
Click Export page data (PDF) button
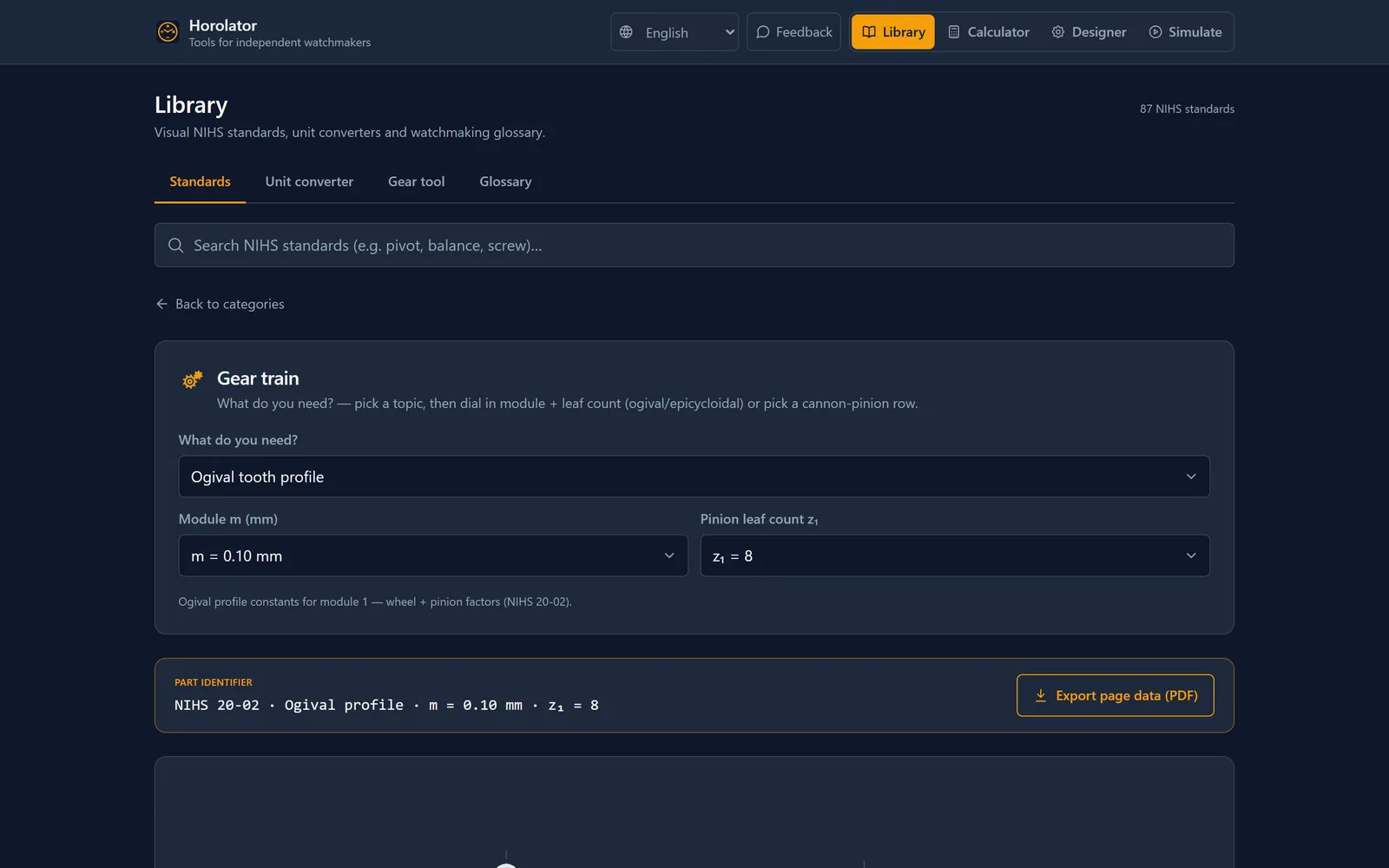[1116, 695]
